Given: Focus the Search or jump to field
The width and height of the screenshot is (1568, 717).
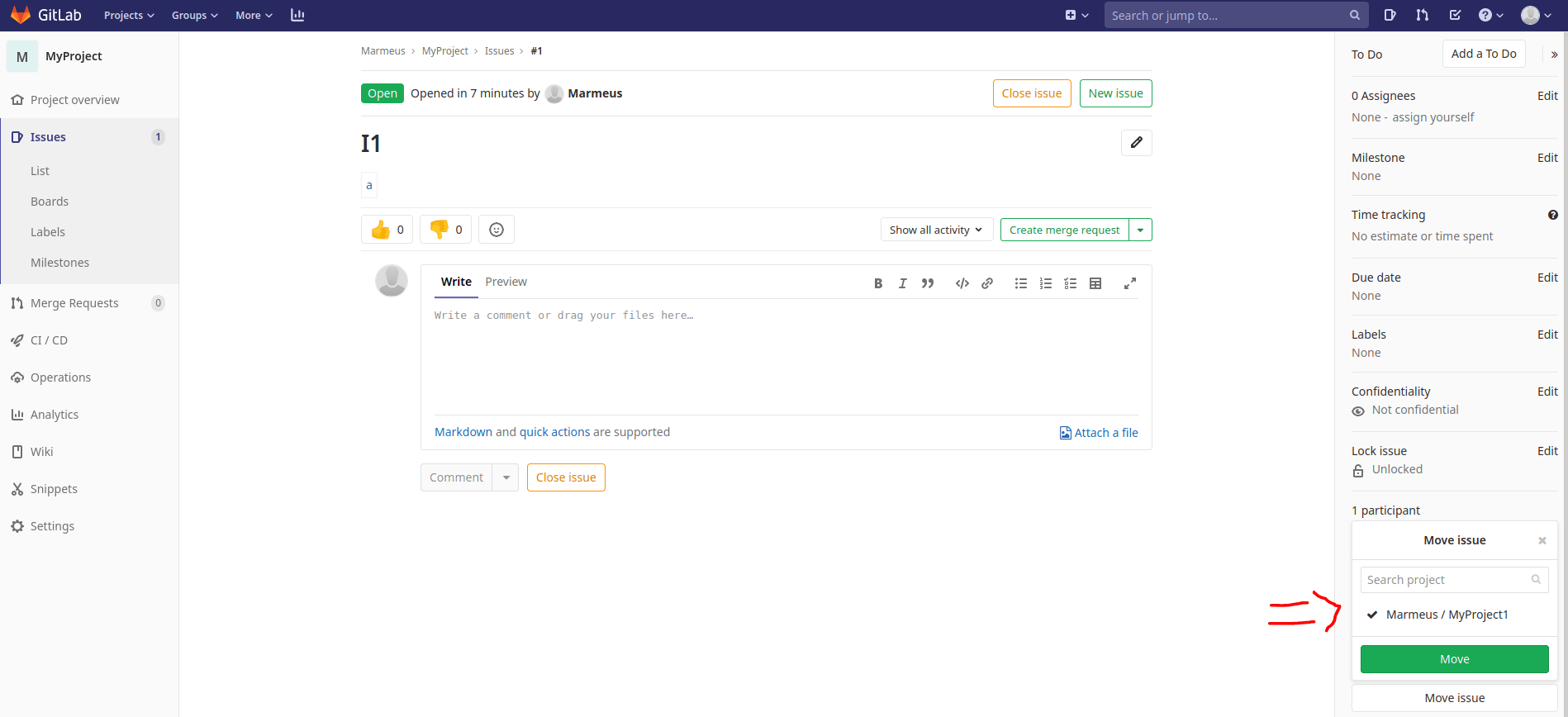Looking at the screenshot, I should [x=1236, y=15].
